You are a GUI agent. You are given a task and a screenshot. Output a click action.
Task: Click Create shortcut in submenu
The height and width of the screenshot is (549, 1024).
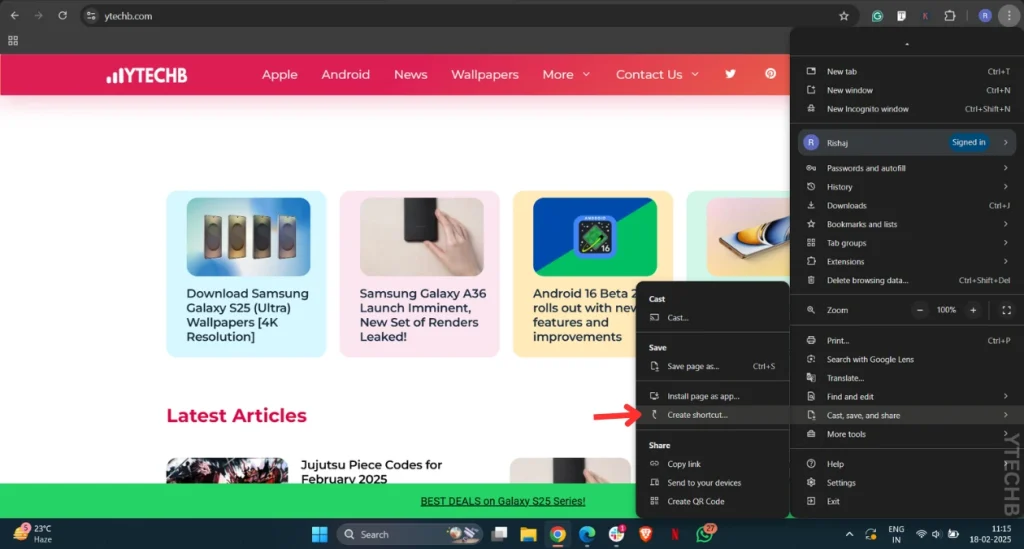(712, 415)
